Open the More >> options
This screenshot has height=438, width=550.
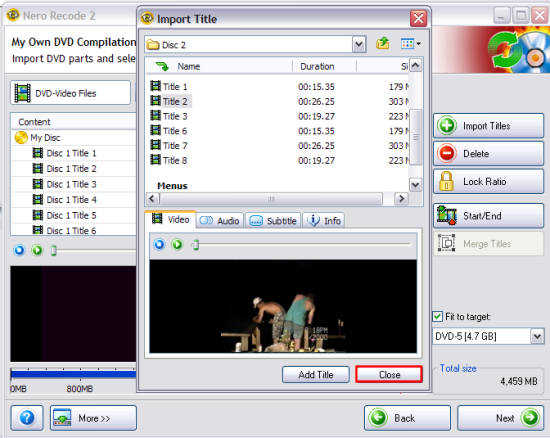click(93, 418)
